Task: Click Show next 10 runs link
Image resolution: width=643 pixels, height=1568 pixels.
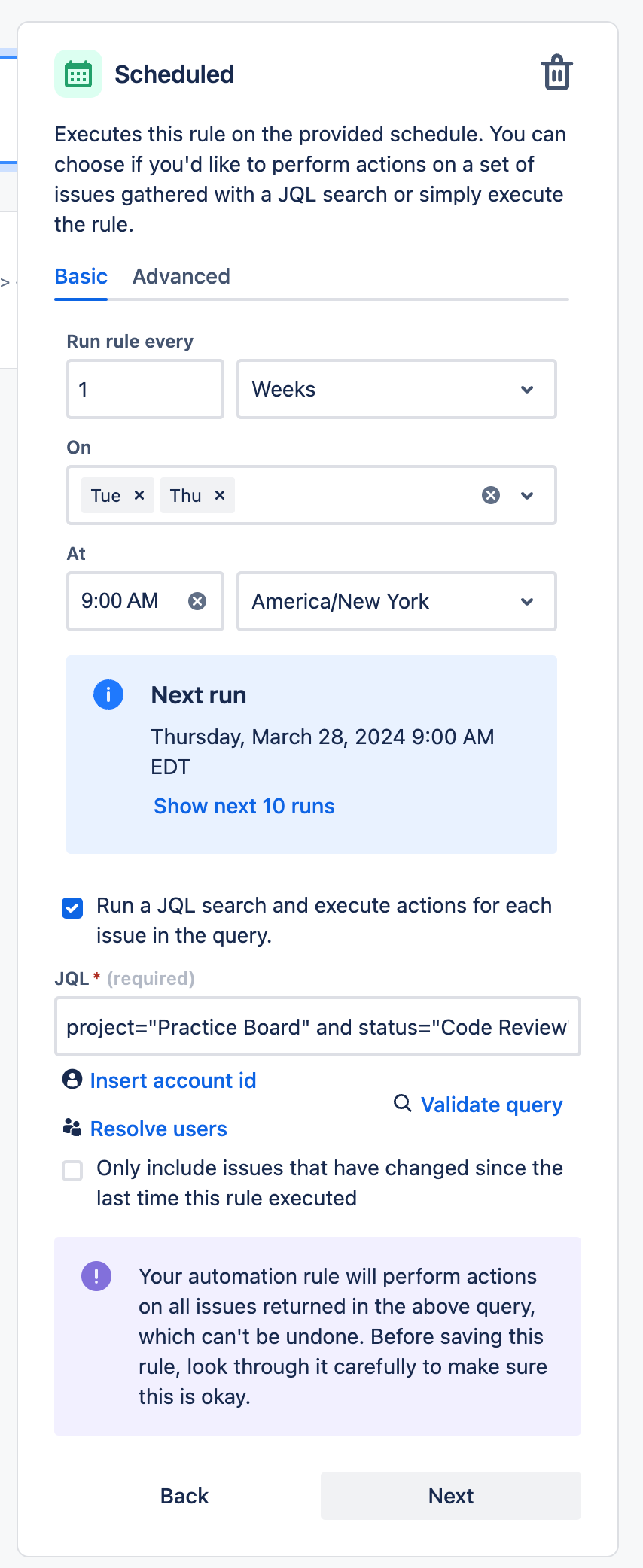Action: tap(244, 806)
